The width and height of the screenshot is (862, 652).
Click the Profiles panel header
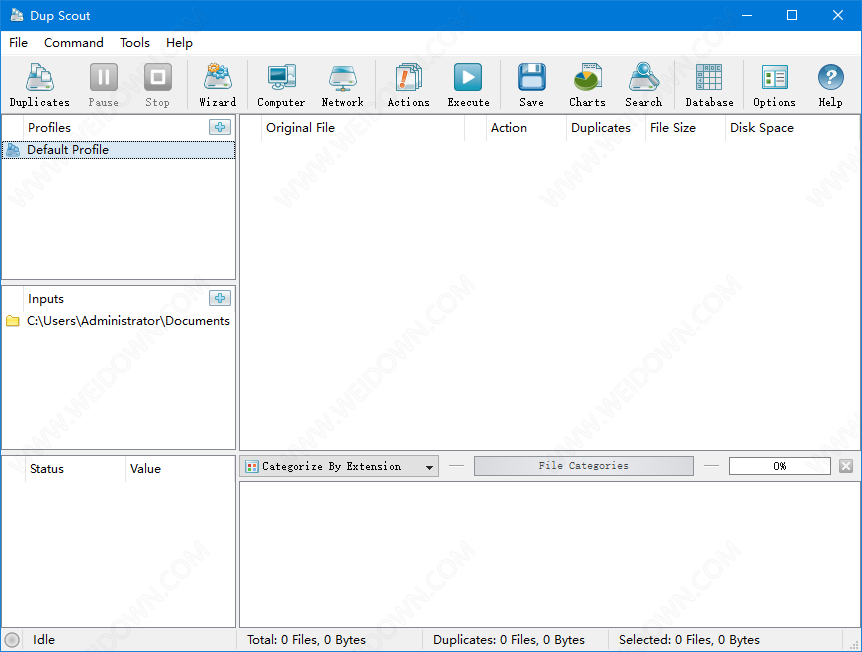(49, 128)
